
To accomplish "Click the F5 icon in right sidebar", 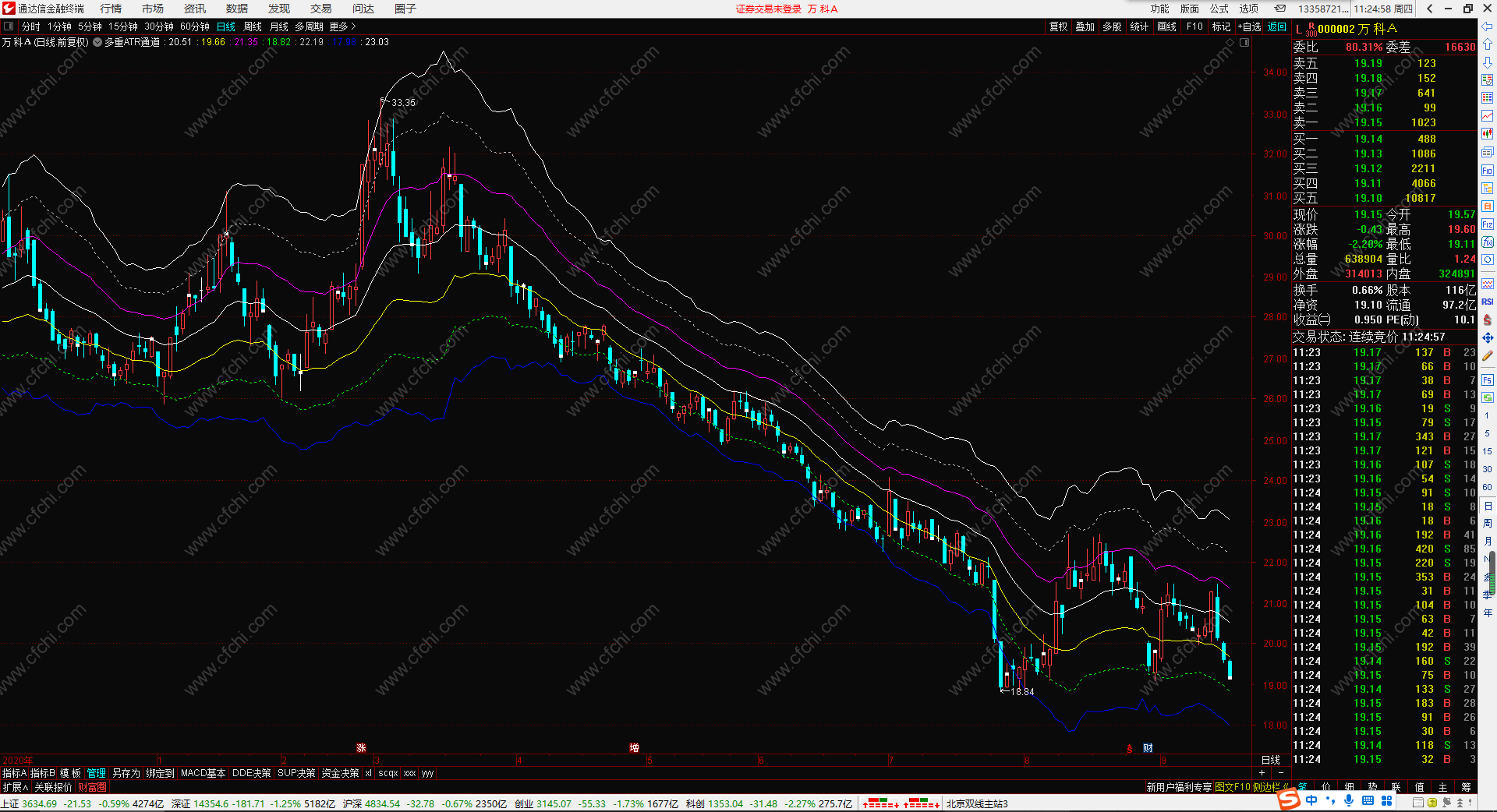I will 1487,380.
